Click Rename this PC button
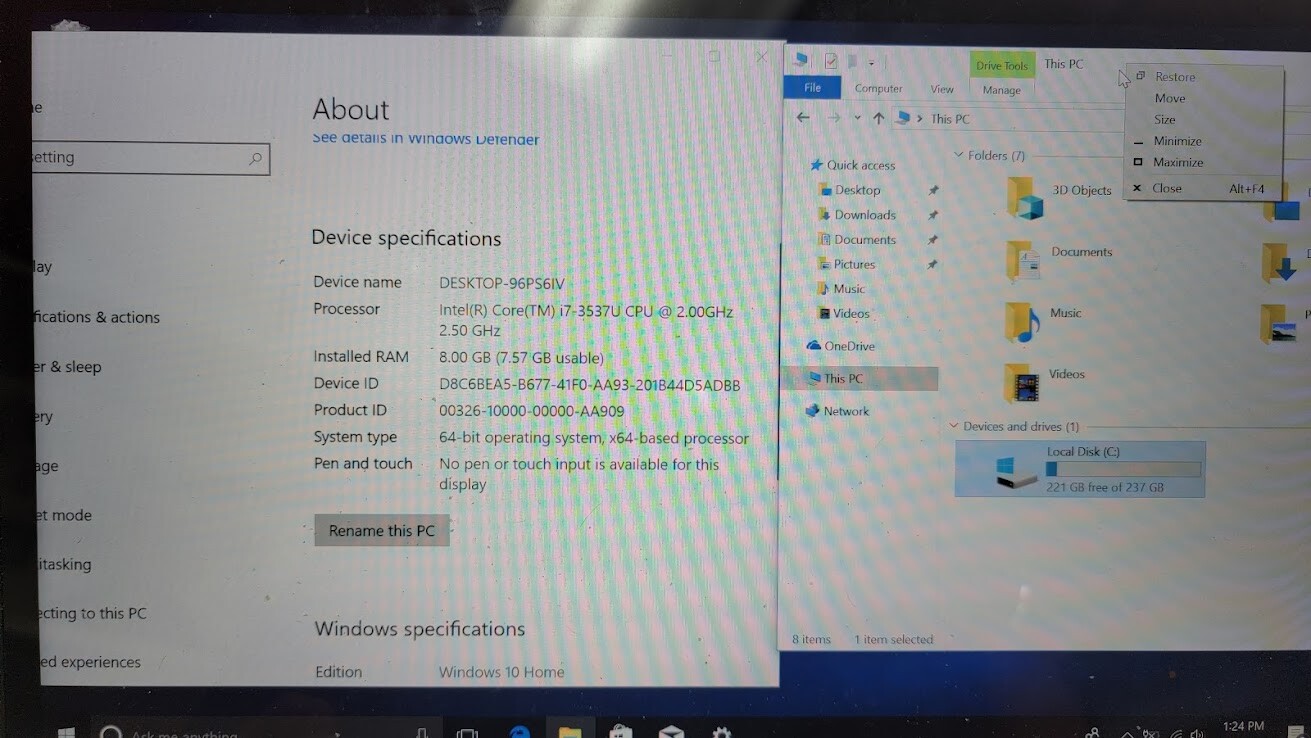The width and height of the screenshot is (1311, 738). click(382, 531)
